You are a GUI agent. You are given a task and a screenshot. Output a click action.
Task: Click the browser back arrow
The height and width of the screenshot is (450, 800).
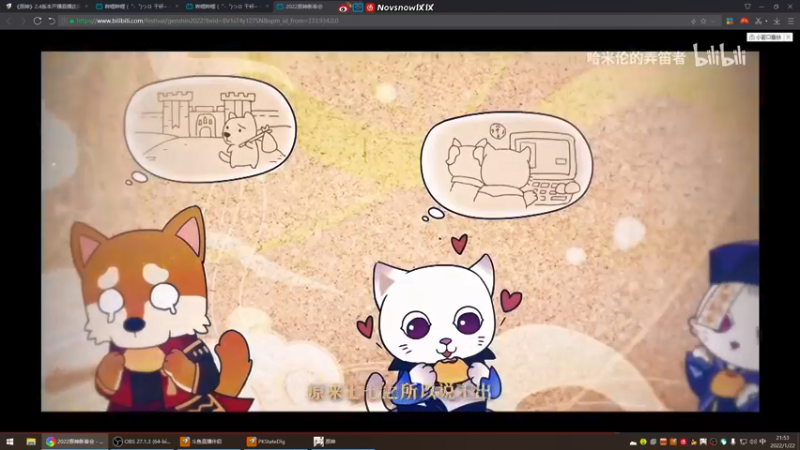pos(9,21)
